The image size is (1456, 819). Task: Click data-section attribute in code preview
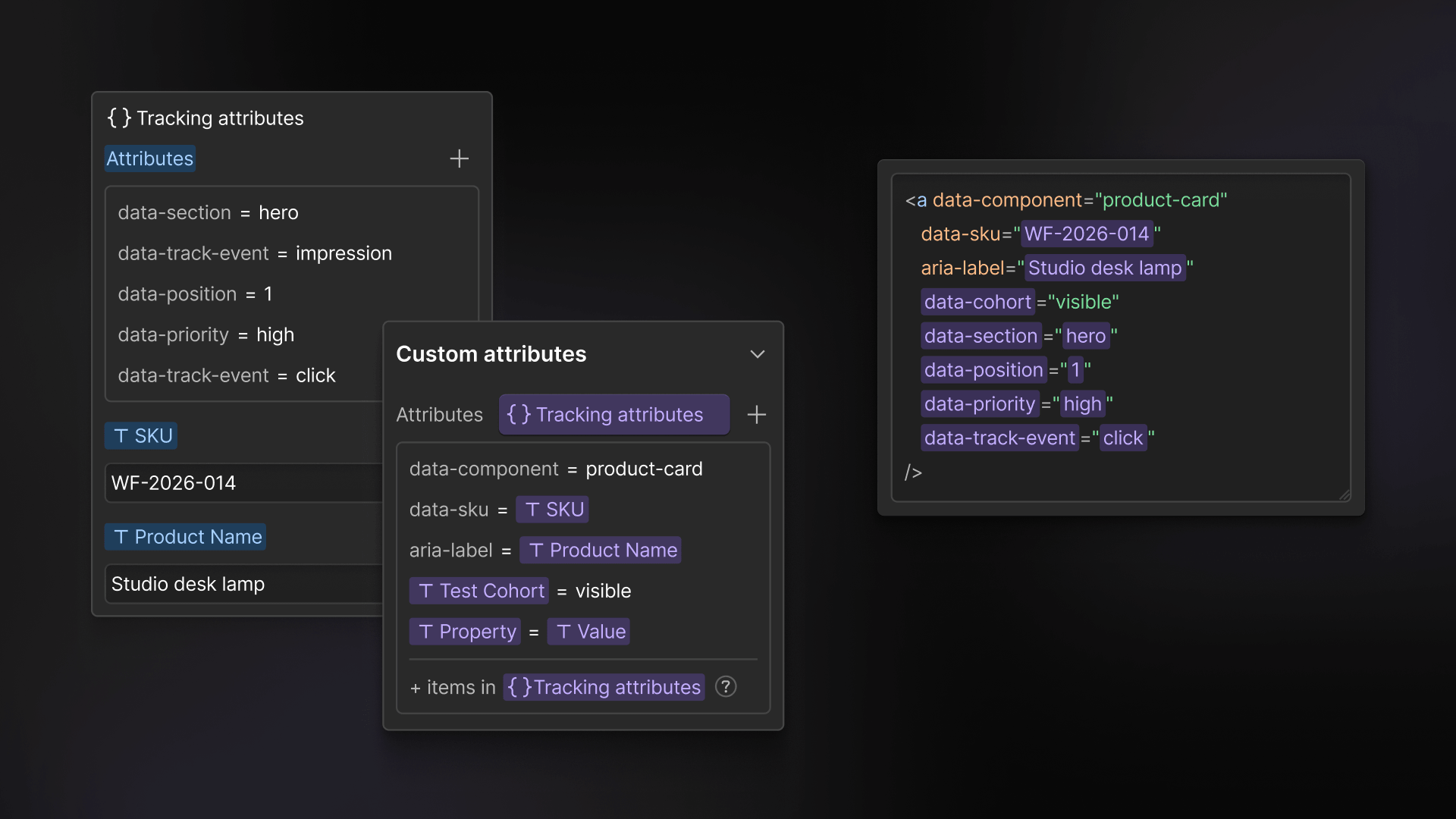(981, 336)
